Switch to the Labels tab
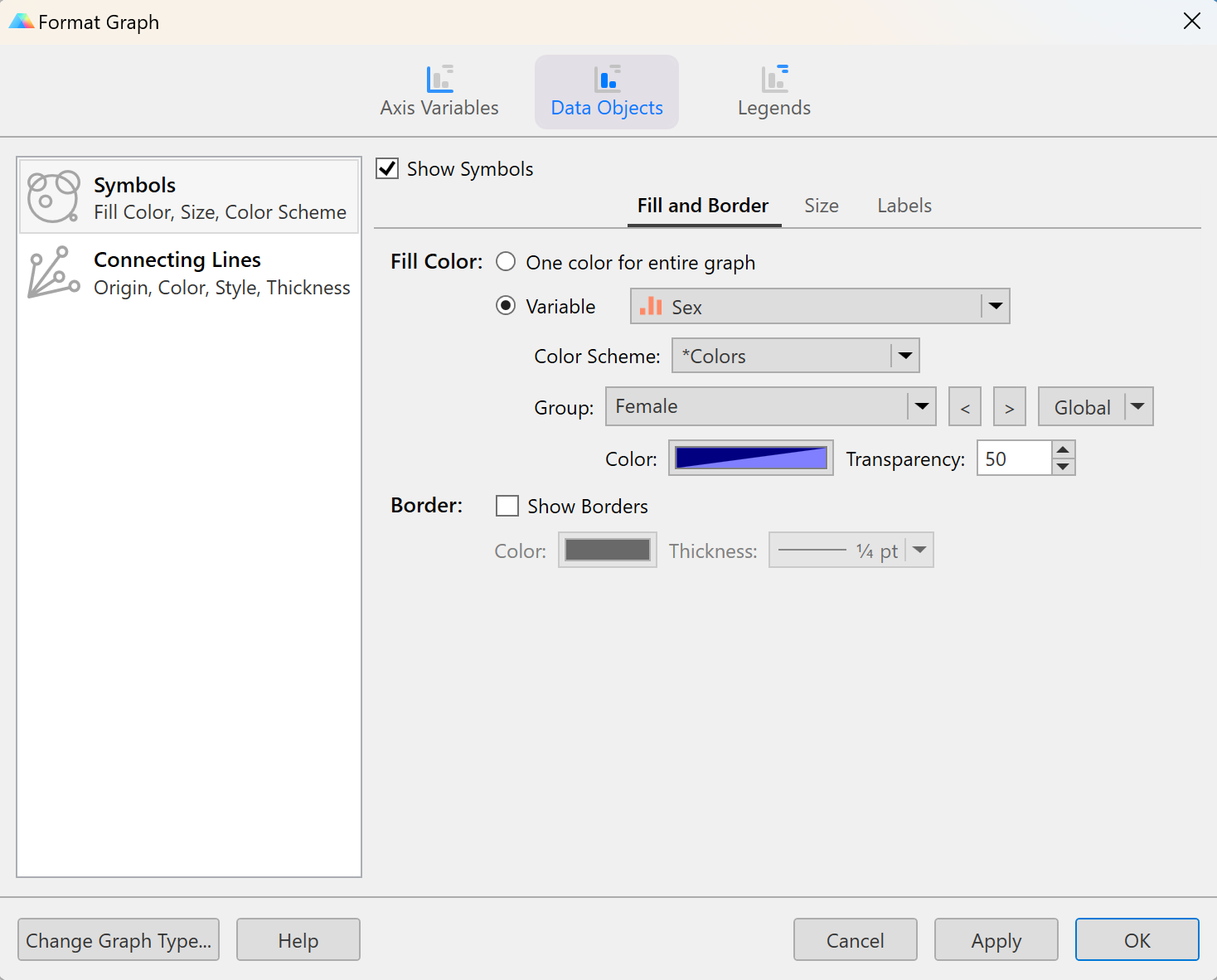1217x980 pixels. click(904, 206)
